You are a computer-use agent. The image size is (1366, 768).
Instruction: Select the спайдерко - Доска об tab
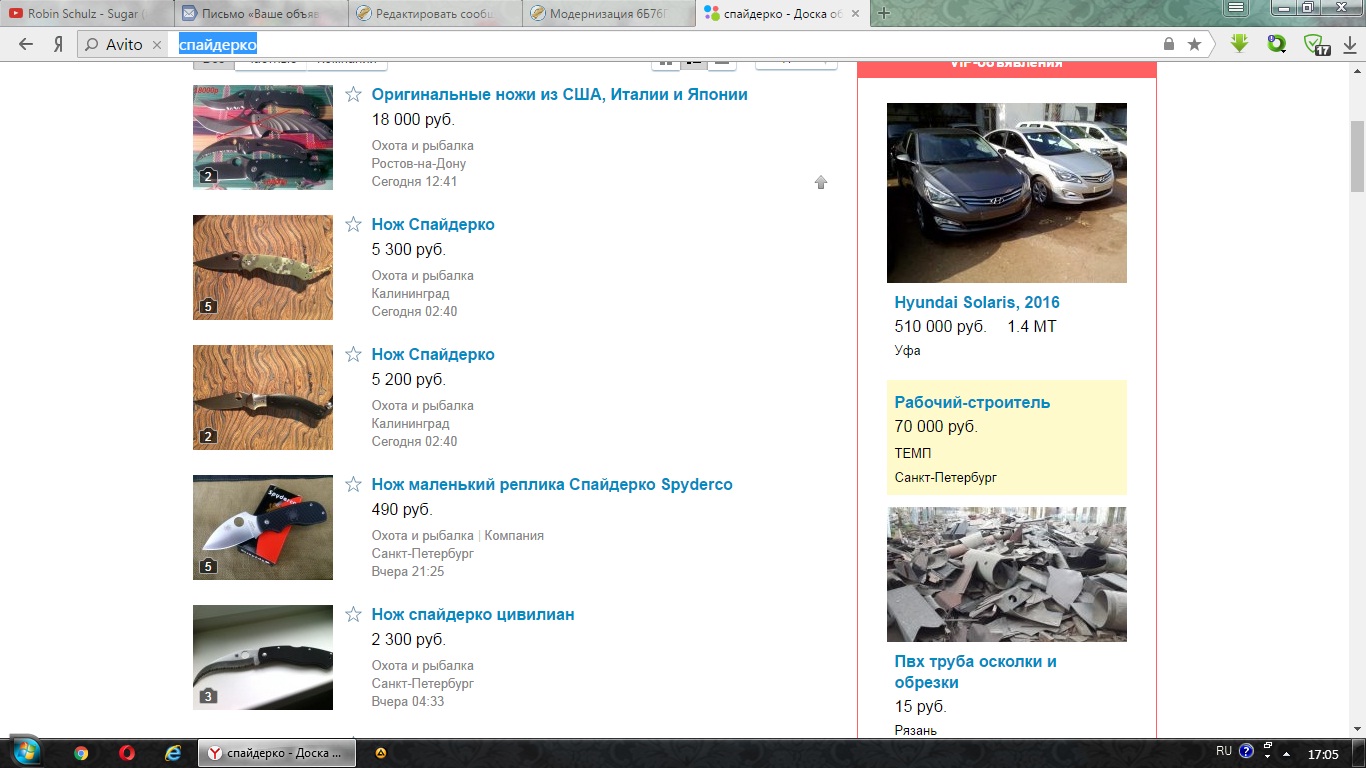click(x=784, y=13)
